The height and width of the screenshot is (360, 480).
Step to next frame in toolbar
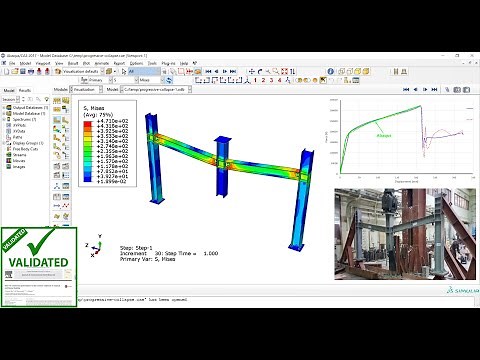(x=225, y=71)
